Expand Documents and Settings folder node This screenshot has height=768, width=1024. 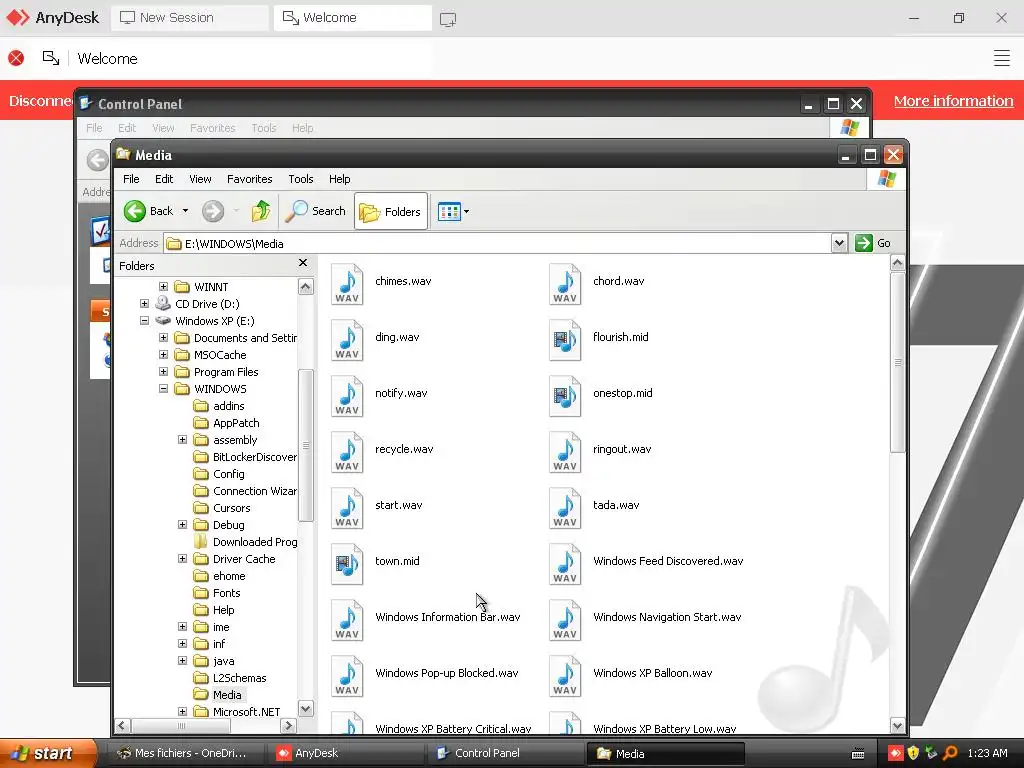click(163, 338)
